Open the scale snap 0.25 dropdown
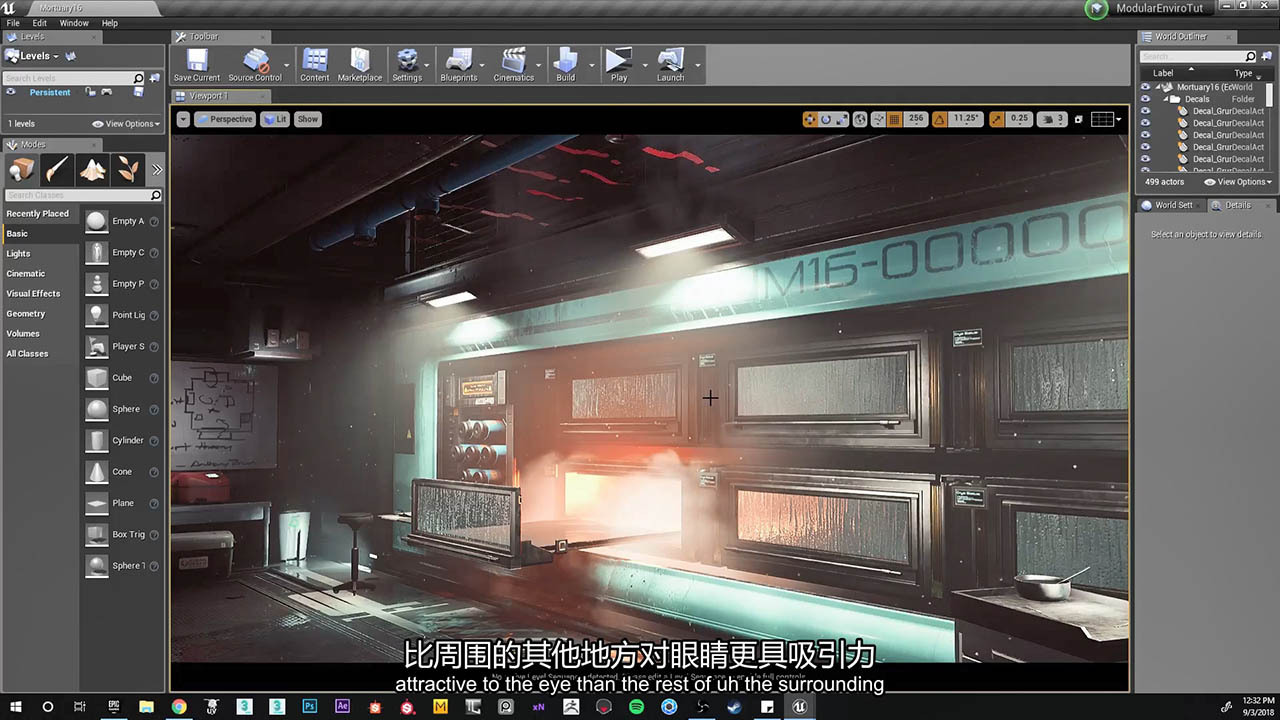Image resolution: width=1280 pixels, height=720 pixels. (1019, 119)
